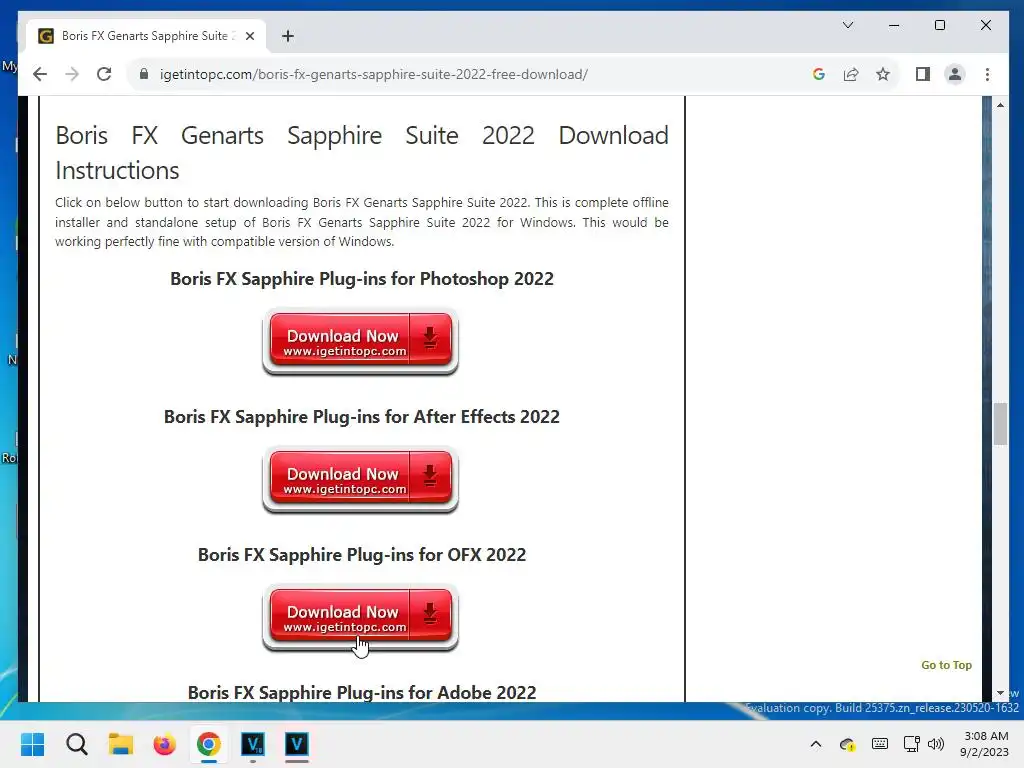Click the address bar URL

point(374,74)
